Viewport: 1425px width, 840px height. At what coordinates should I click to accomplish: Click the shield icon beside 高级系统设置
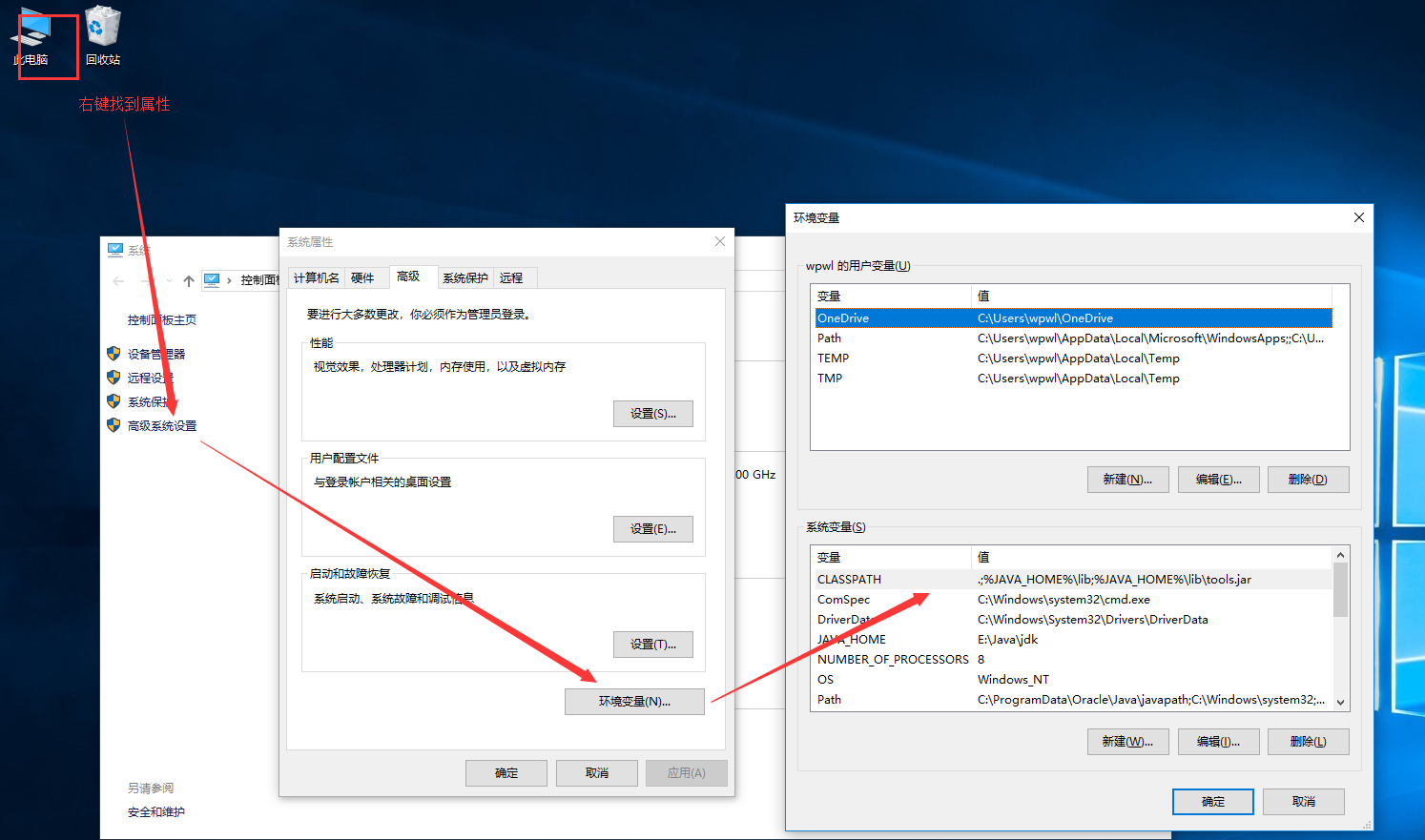[114, 425]
